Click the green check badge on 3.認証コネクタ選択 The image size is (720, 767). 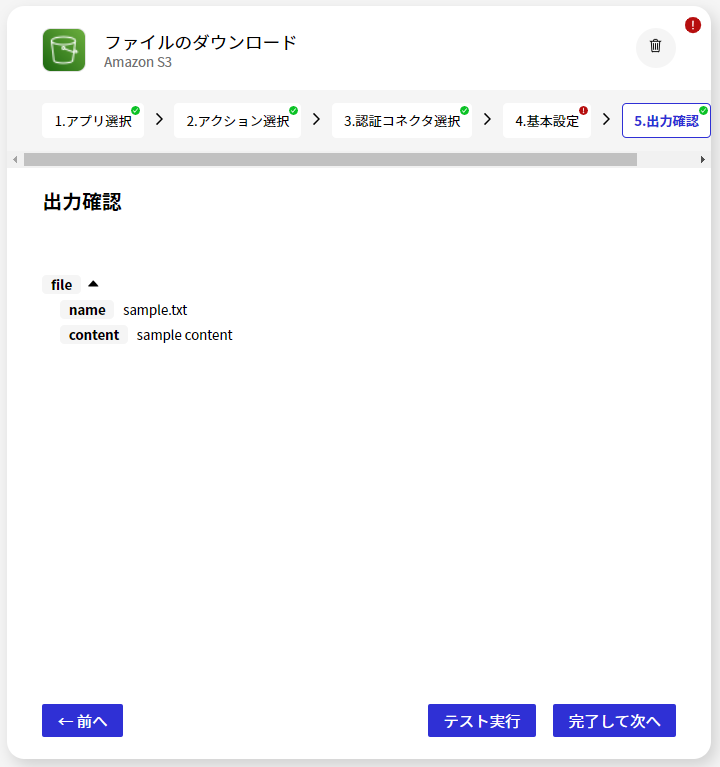tap(464, 111)
